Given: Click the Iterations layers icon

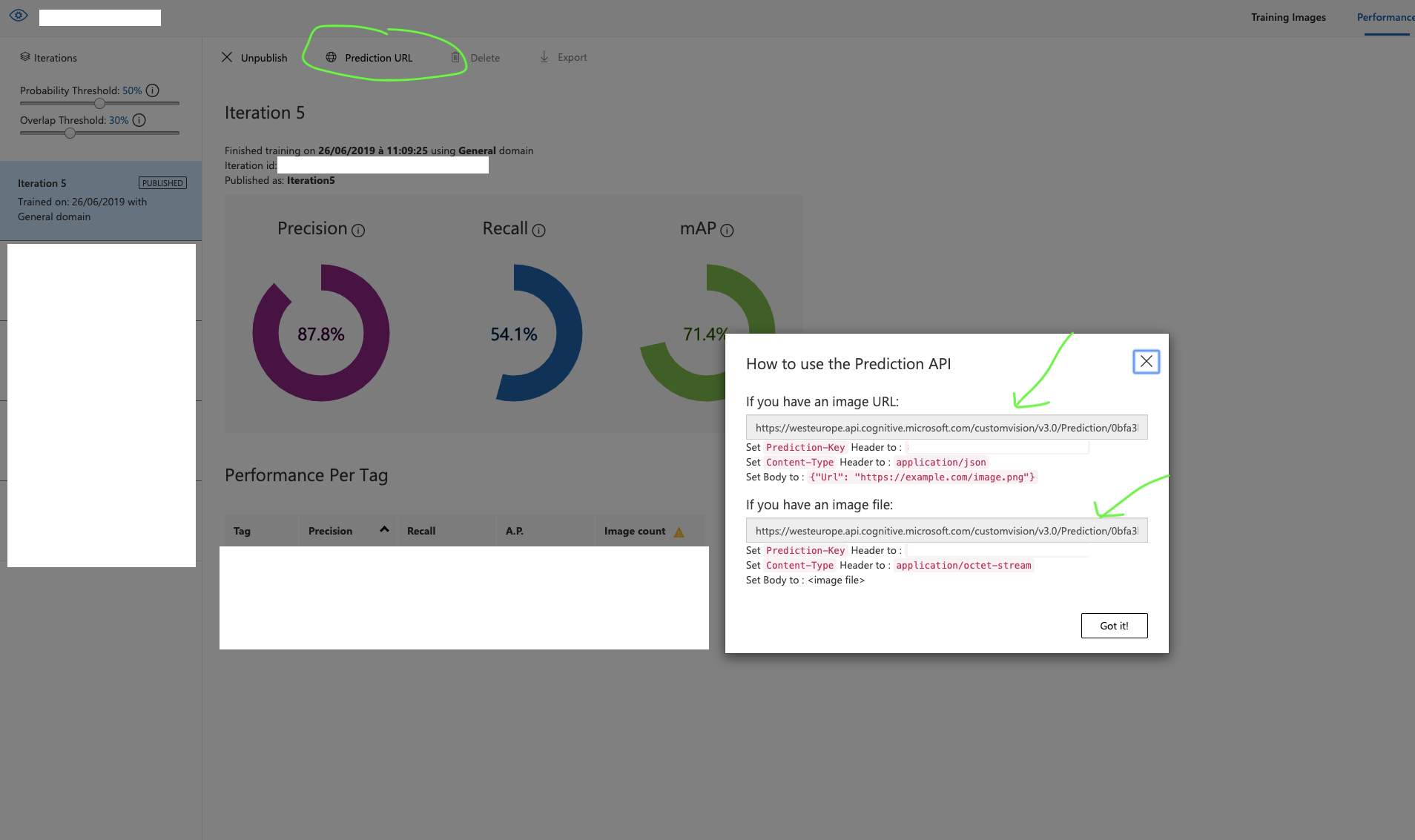Looking at the screenshot, I should point(25,57).
